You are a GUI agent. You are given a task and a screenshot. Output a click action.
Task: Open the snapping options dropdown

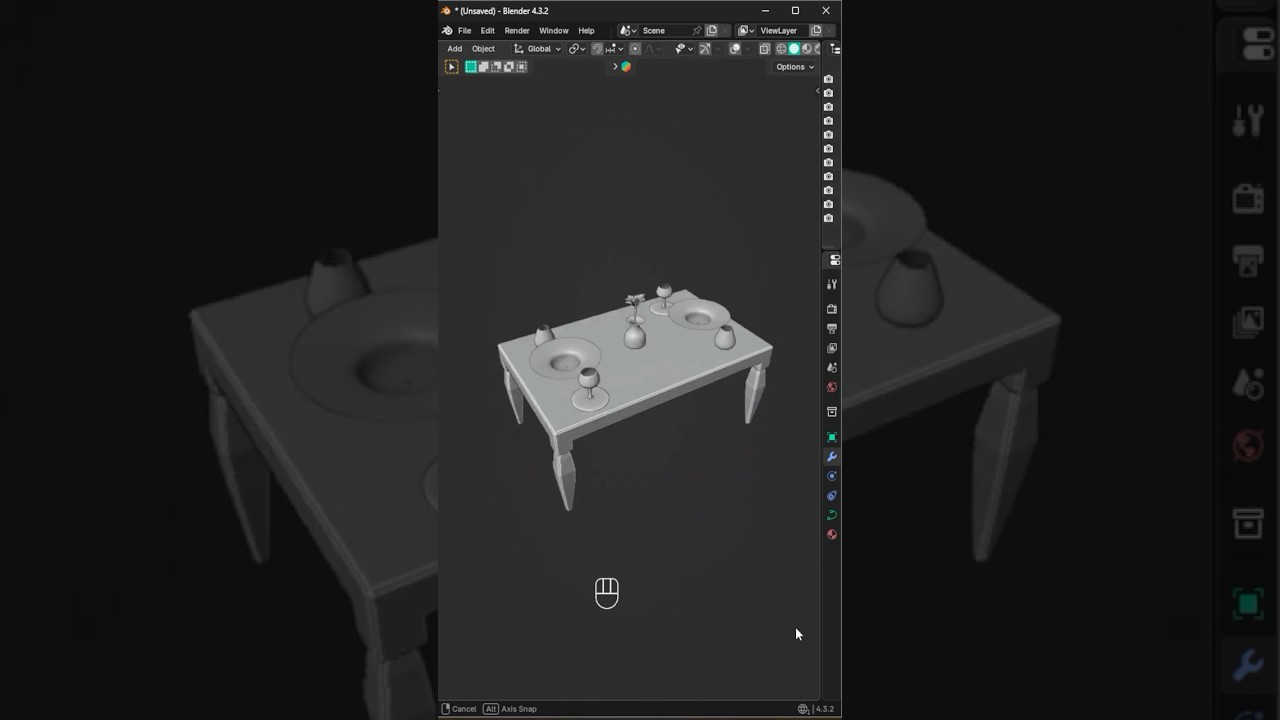(614, 49)
